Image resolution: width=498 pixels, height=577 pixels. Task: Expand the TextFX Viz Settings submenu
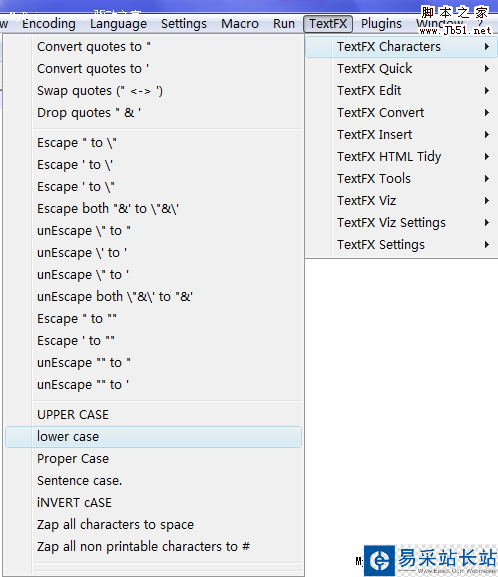click(x=401, y=223)
